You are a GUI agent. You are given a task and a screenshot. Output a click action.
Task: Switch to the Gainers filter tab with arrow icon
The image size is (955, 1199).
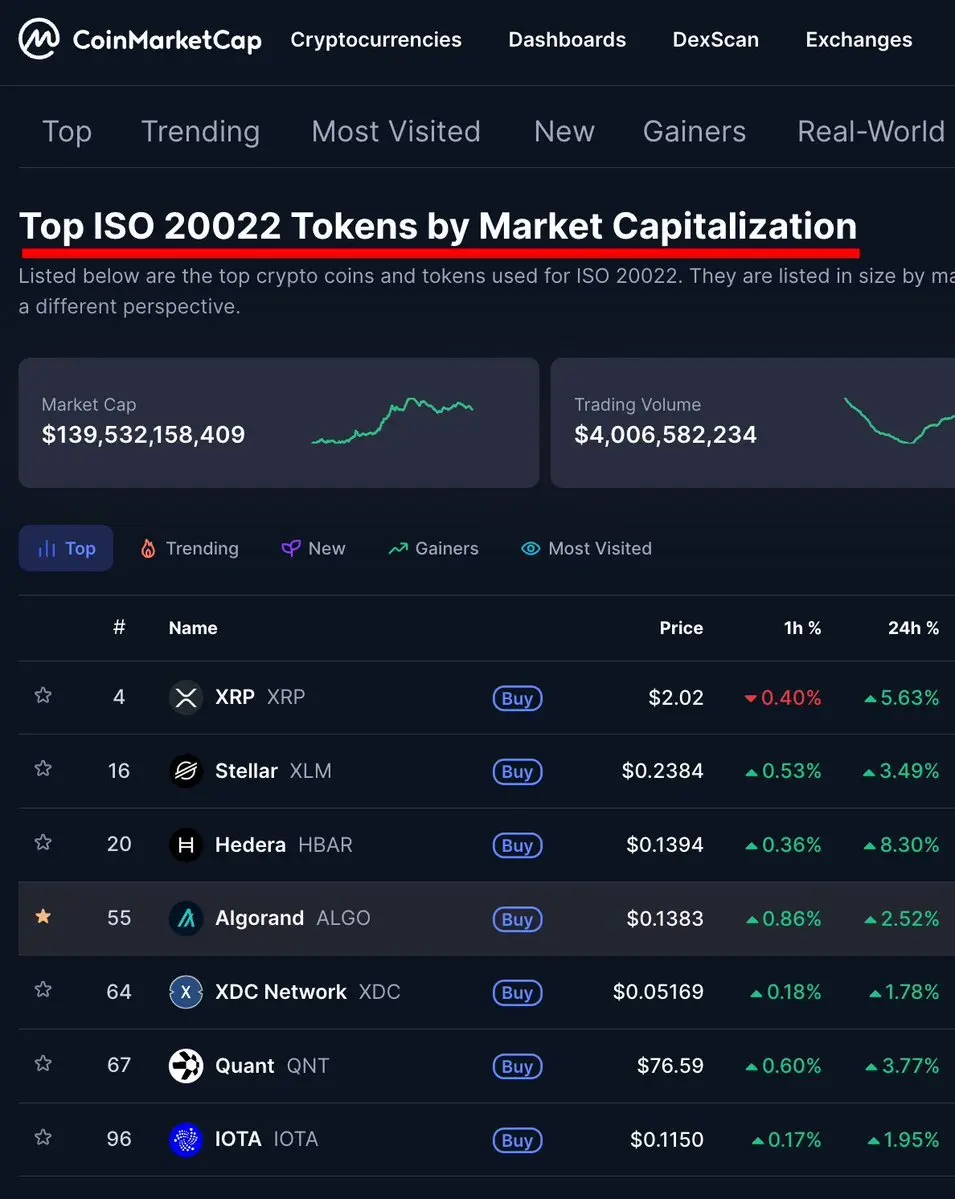click(434, 548)
